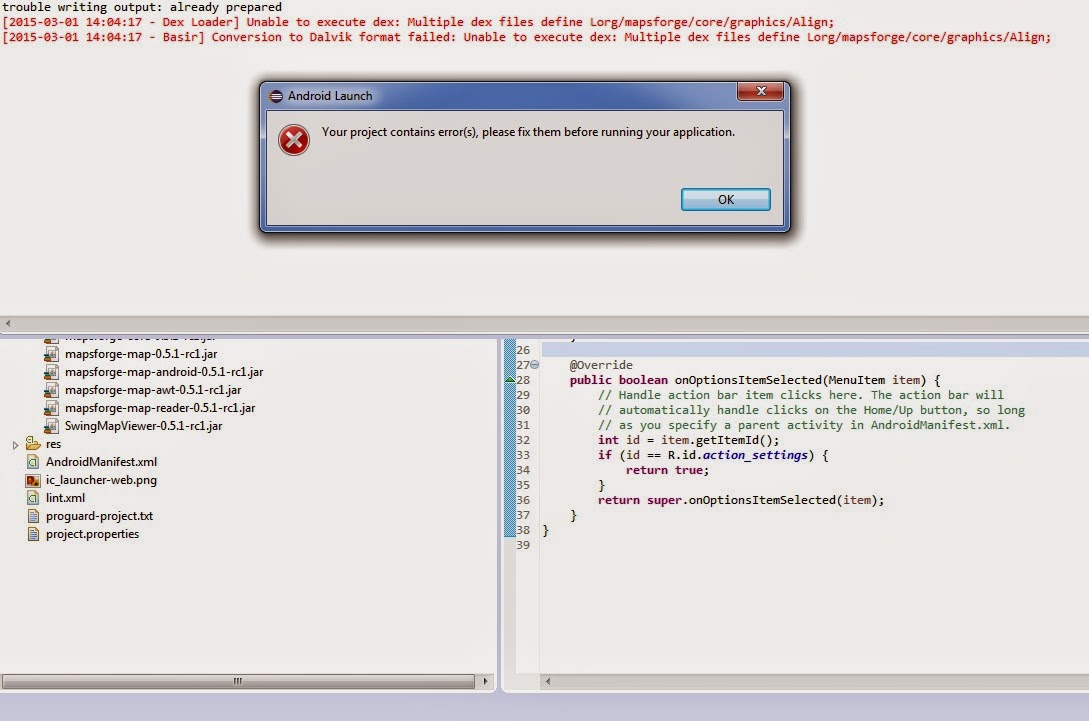Click the Dex Loader error line
Screen dimensions: 1089x721
pyautogui.click(x=418, y=22)
